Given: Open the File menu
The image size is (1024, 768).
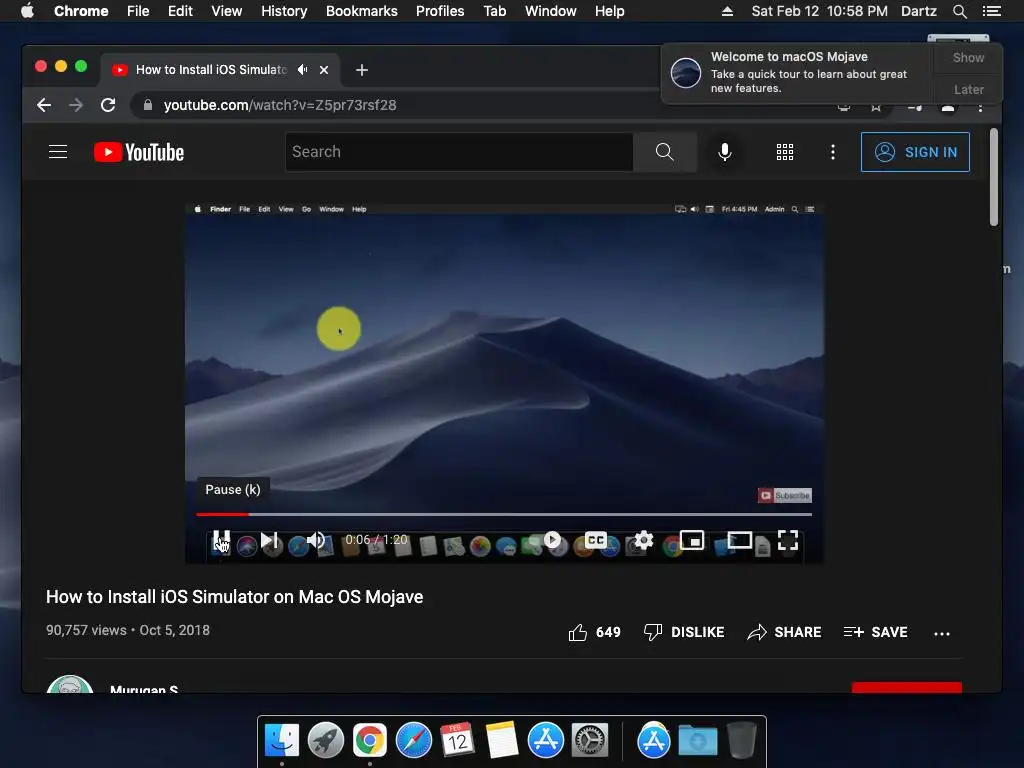Looking at the screenshot, I should click(x=138, y=11).
